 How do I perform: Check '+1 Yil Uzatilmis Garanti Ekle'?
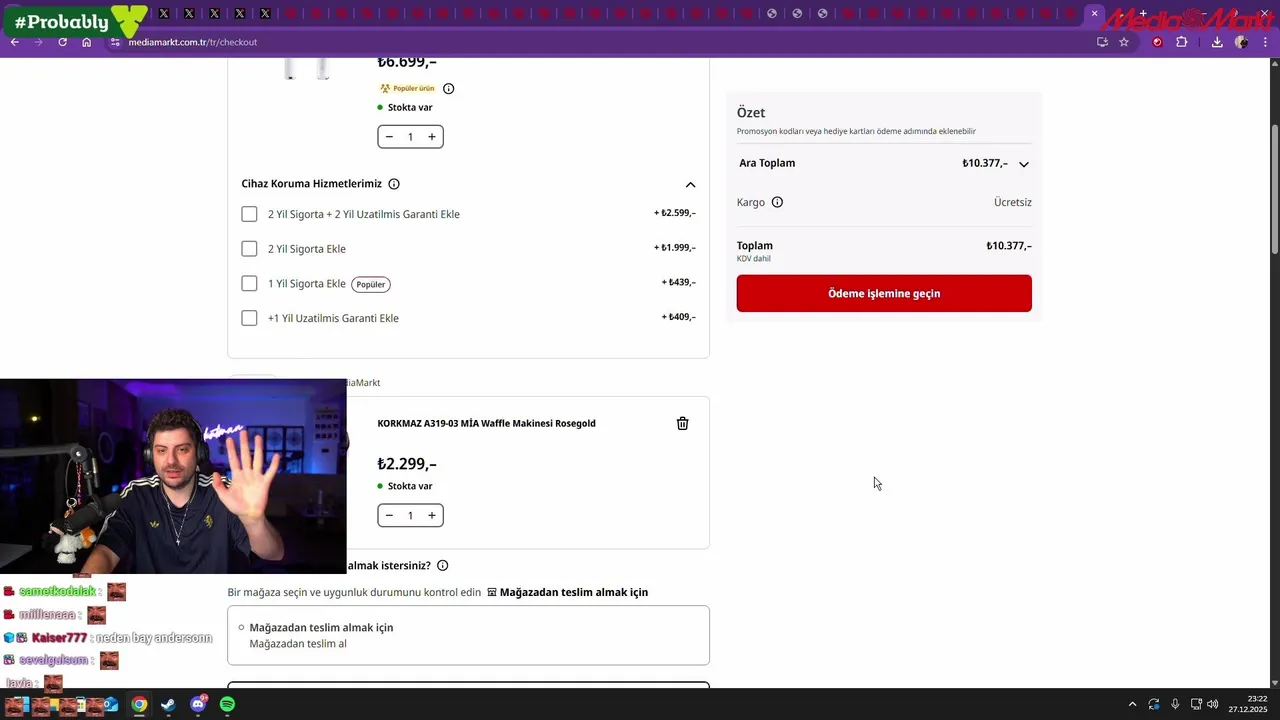pos(249,318)
